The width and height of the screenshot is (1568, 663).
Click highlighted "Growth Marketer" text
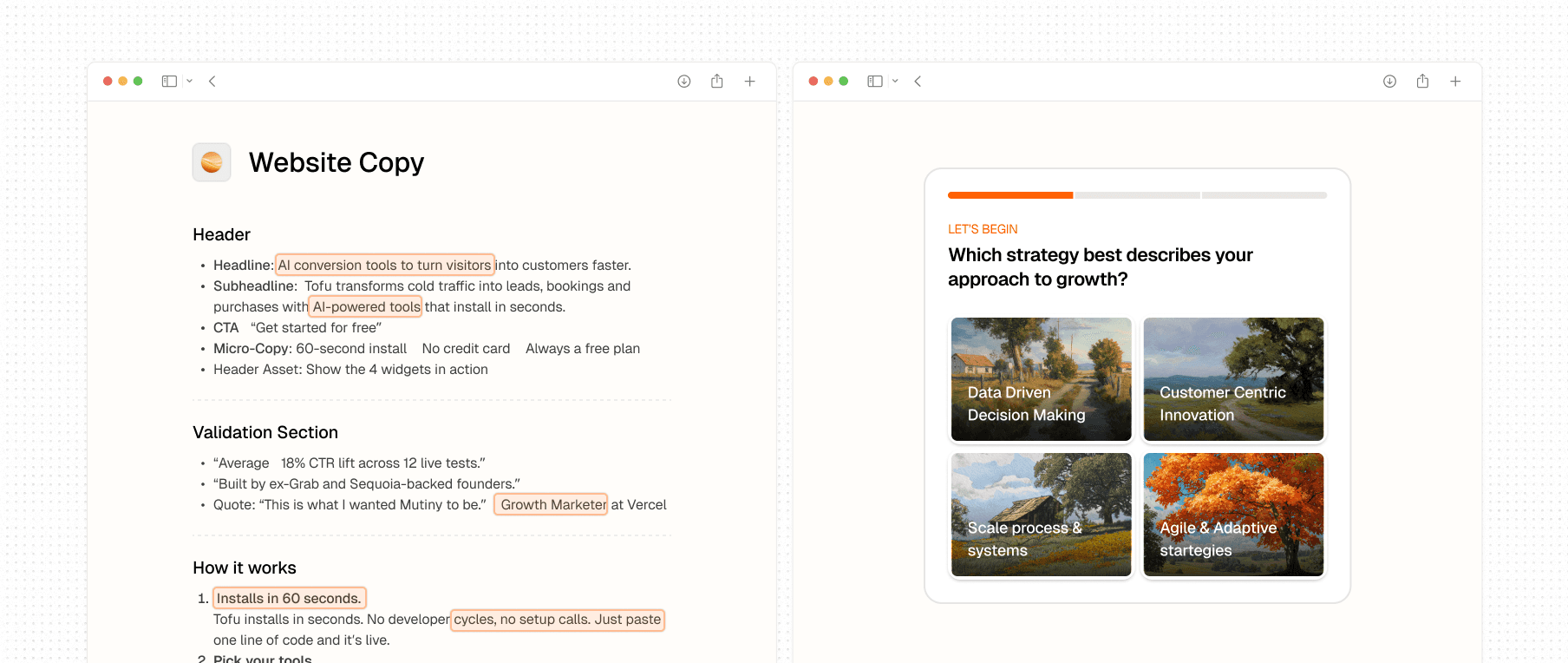[552, 505]
